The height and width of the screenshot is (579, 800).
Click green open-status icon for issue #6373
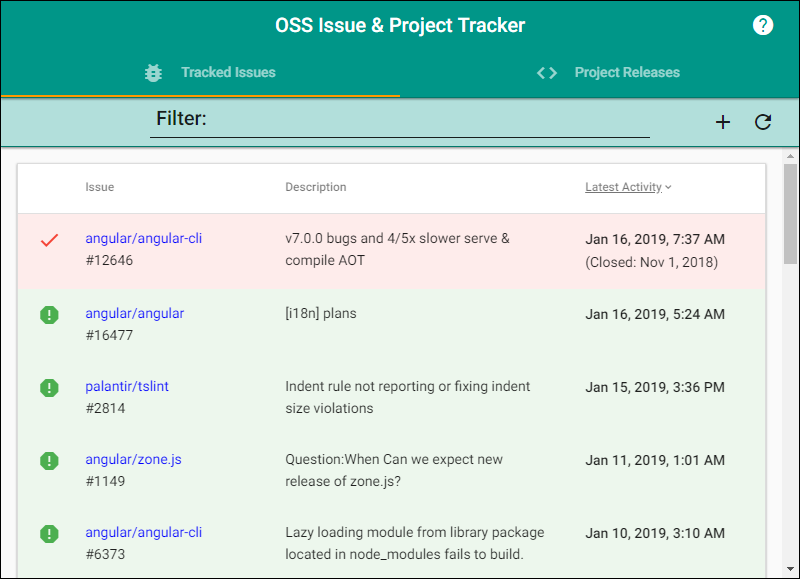pyautogui.click(x=49, y=534)
